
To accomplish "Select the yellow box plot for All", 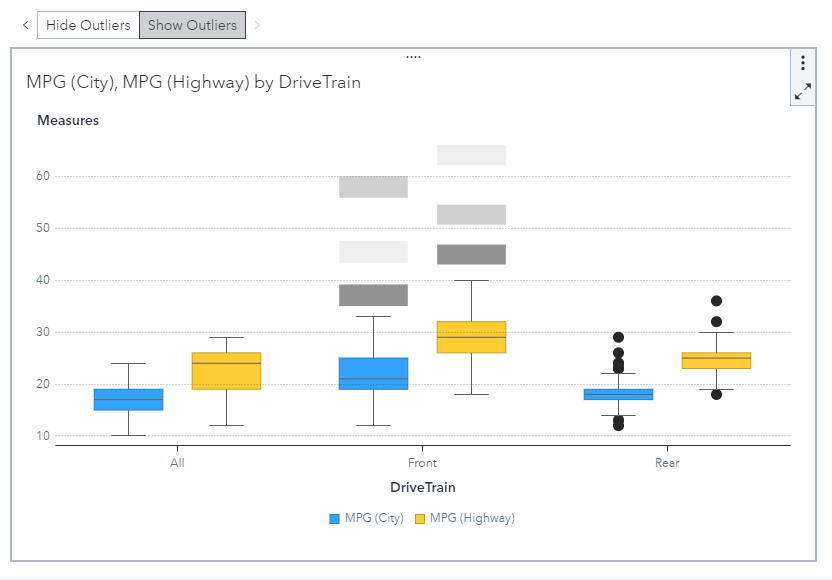I will pos(227,371).
